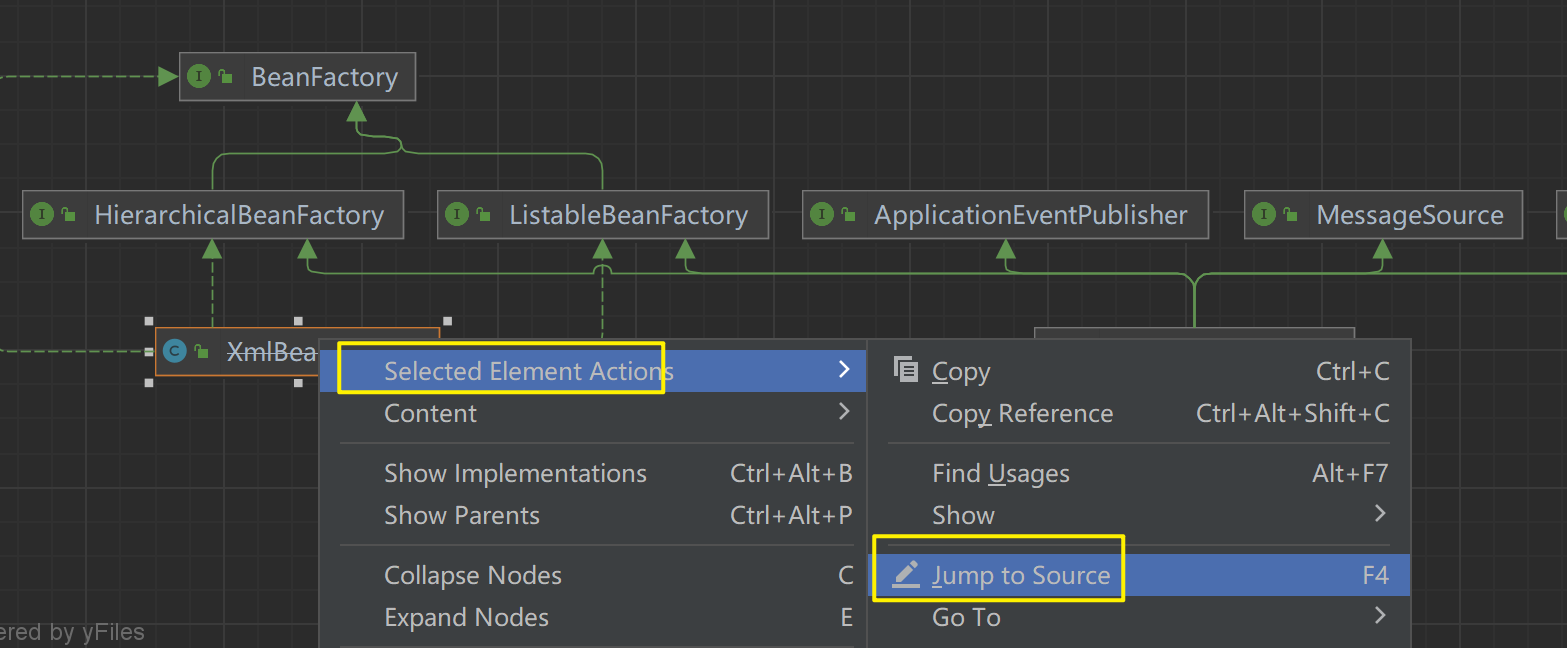Viewport: 1567px width, 648px height.
Task: Click the BeanFactory interface icon
Action: pos(199,77)
